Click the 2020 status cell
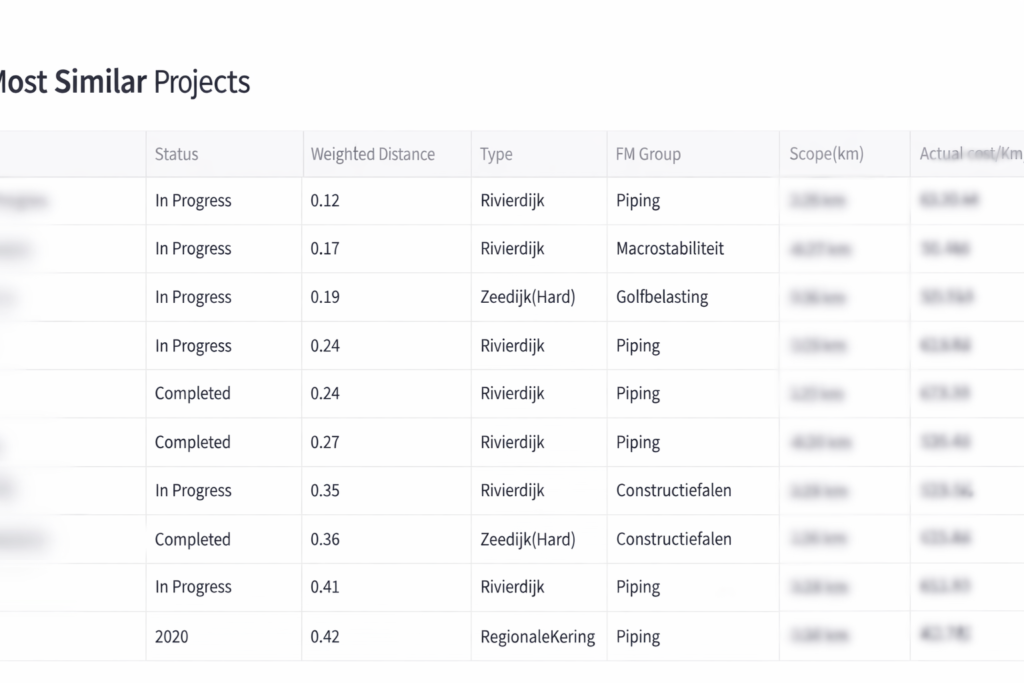The image size is (1024, 683). [x=172, y=636]
